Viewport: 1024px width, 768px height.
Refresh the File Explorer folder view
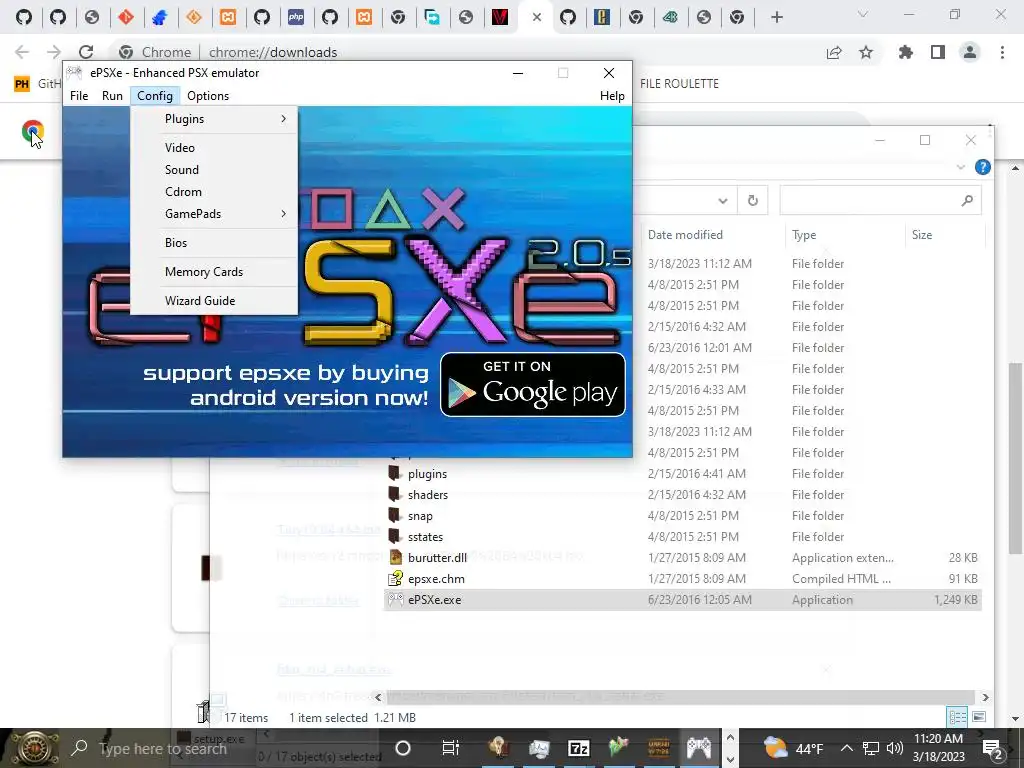tap(752, 200)
